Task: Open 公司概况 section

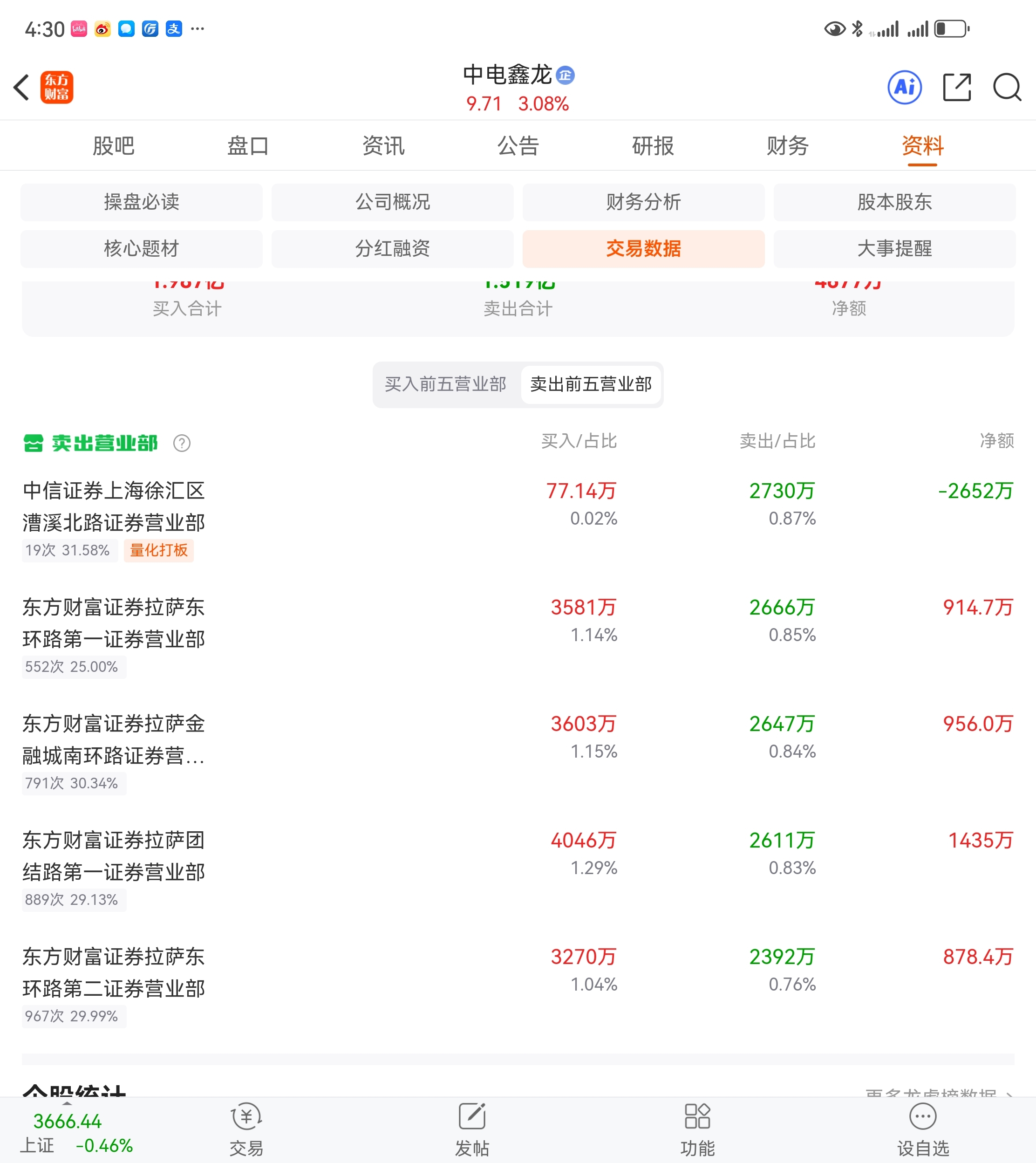Action: coord(393,202)
